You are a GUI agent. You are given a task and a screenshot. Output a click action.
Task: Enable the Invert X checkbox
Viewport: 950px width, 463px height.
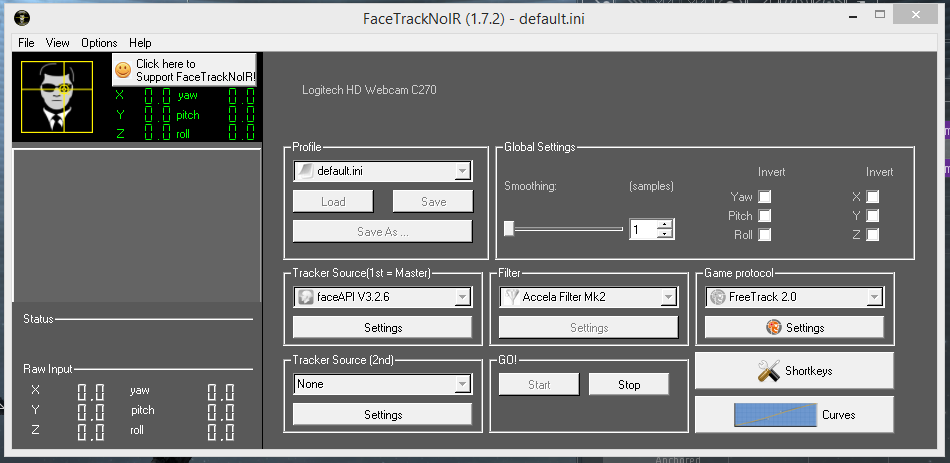pyautogui.click(x=872, y=196)
